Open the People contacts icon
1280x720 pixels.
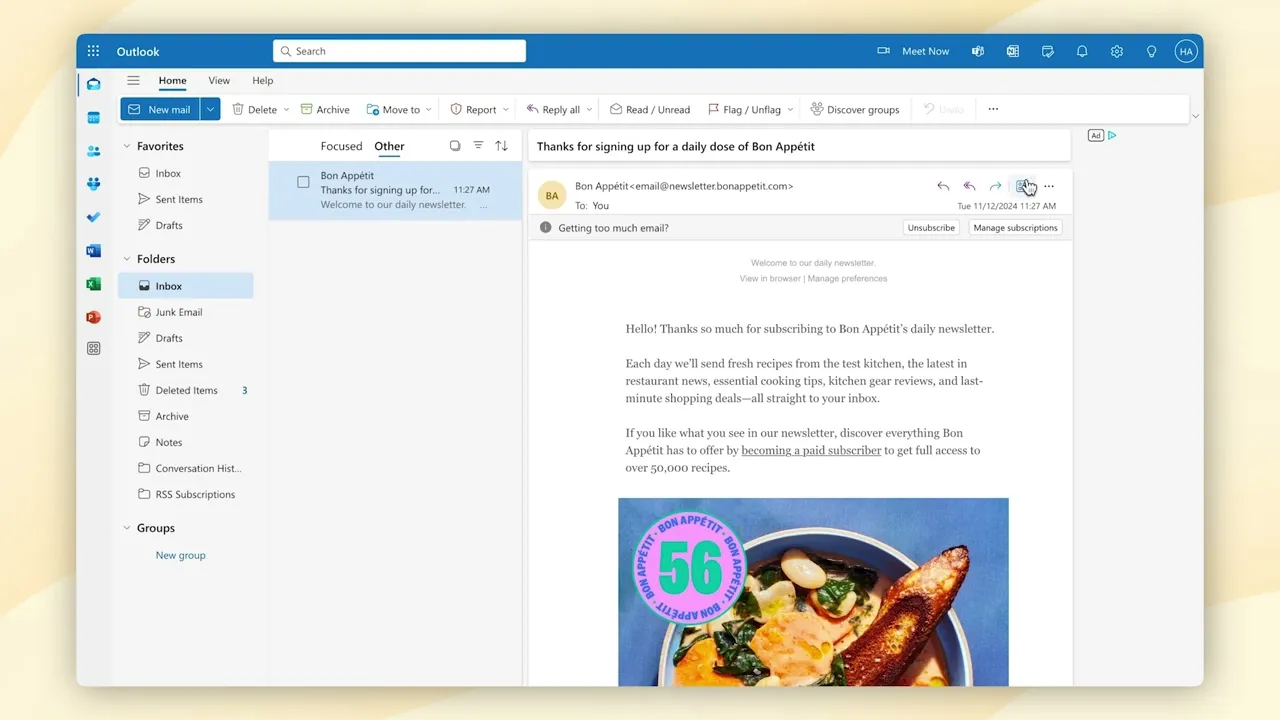[x=93, y=151]
